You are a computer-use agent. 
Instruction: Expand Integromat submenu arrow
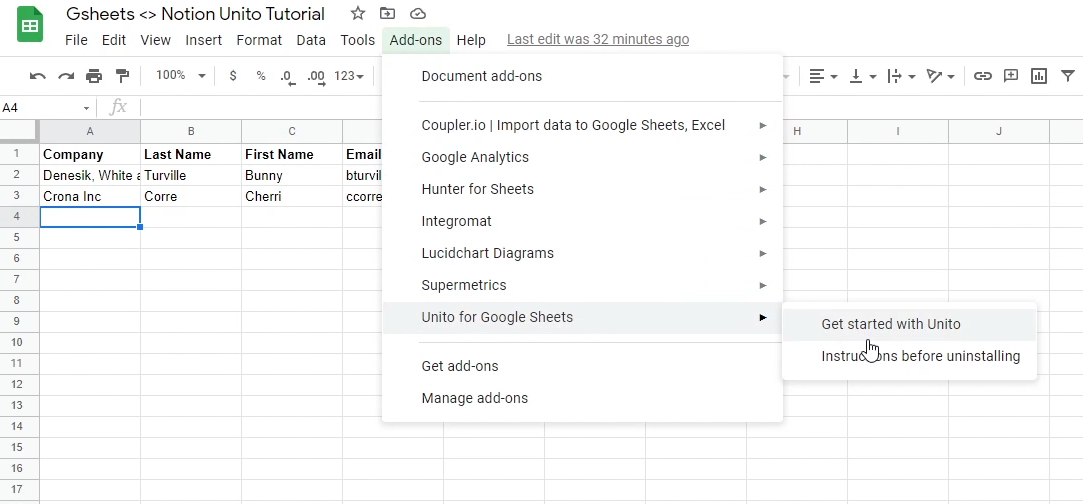click(763, 222)
